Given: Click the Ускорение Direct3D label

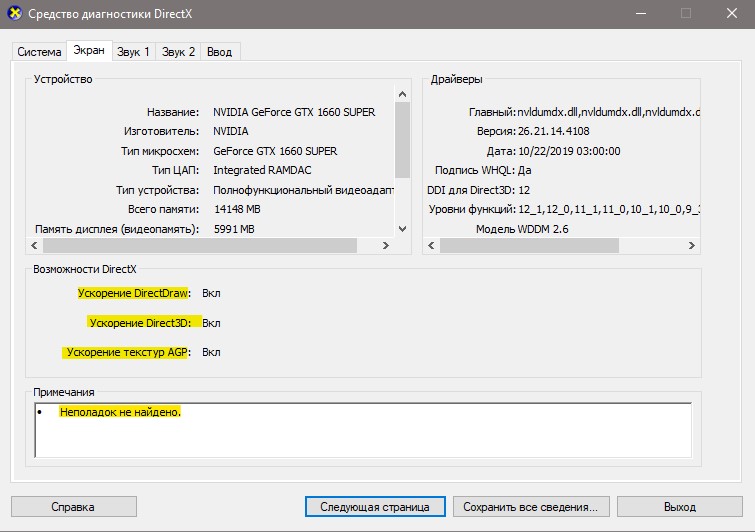Looking at the screenshot, I should click(140, 323).
